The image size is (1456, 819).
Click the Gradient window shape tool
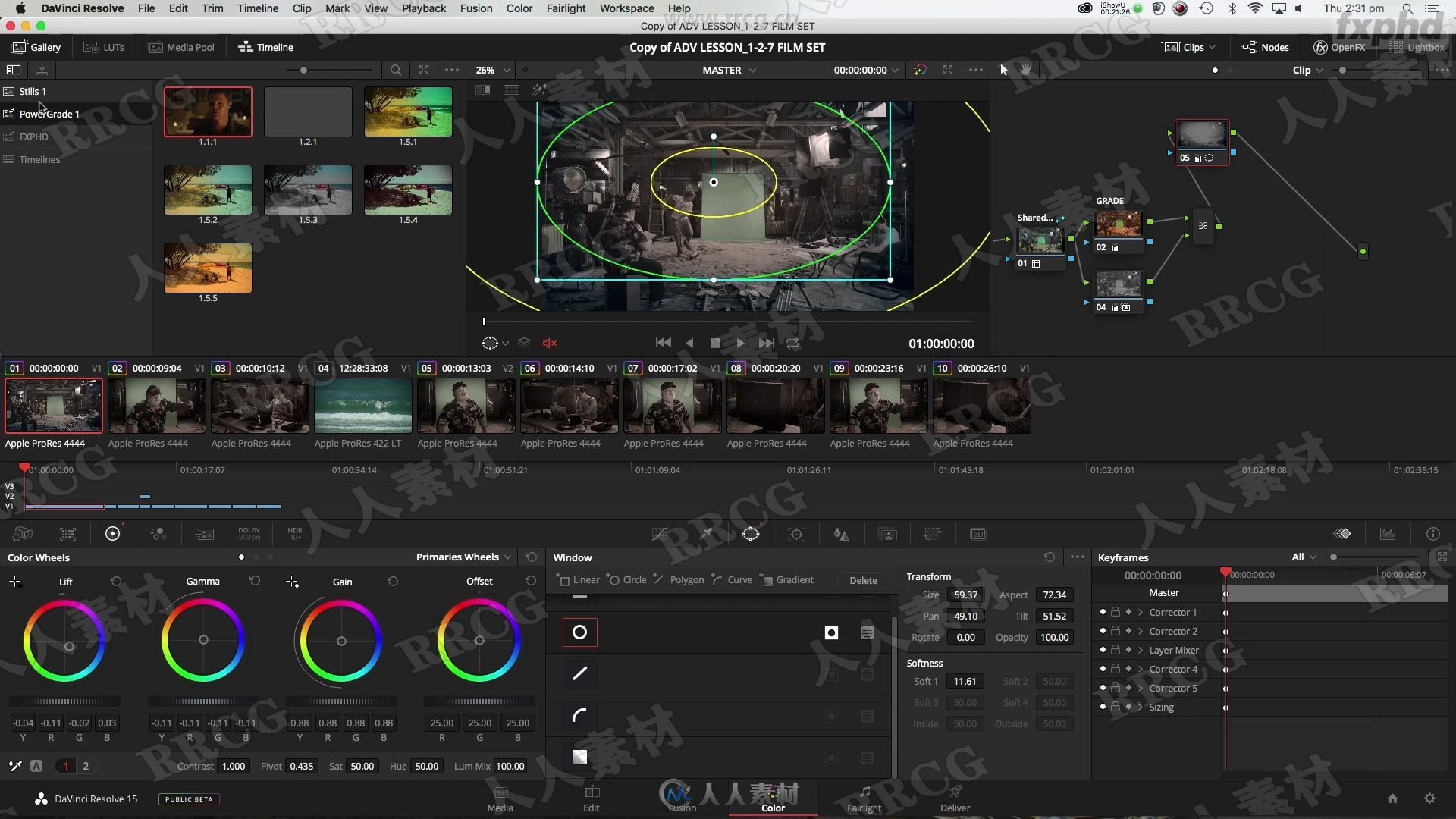(795, 579)
